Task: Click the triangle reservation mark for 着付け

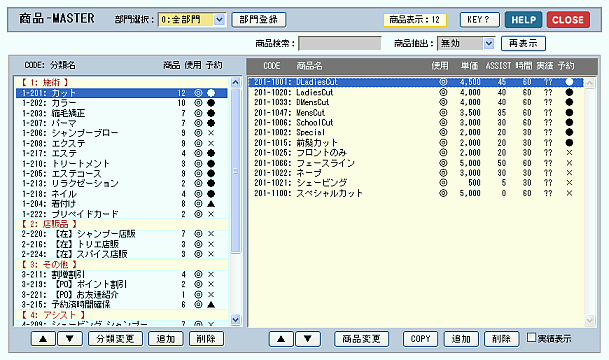Action: [211, 203]
